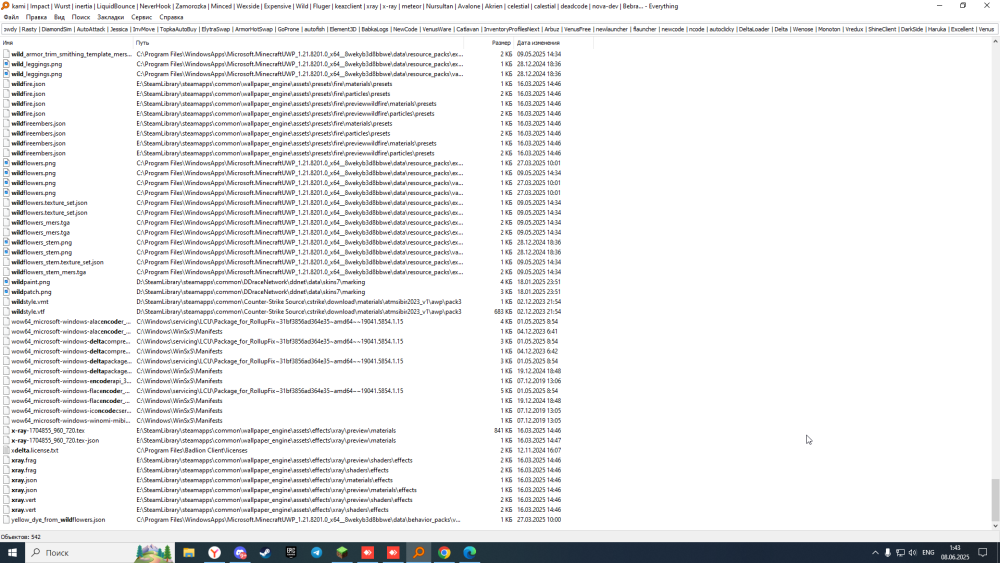Screen dimensions: 1000x563
Task: Sort results by the Имя column header
Action: [x=66, y=43]
